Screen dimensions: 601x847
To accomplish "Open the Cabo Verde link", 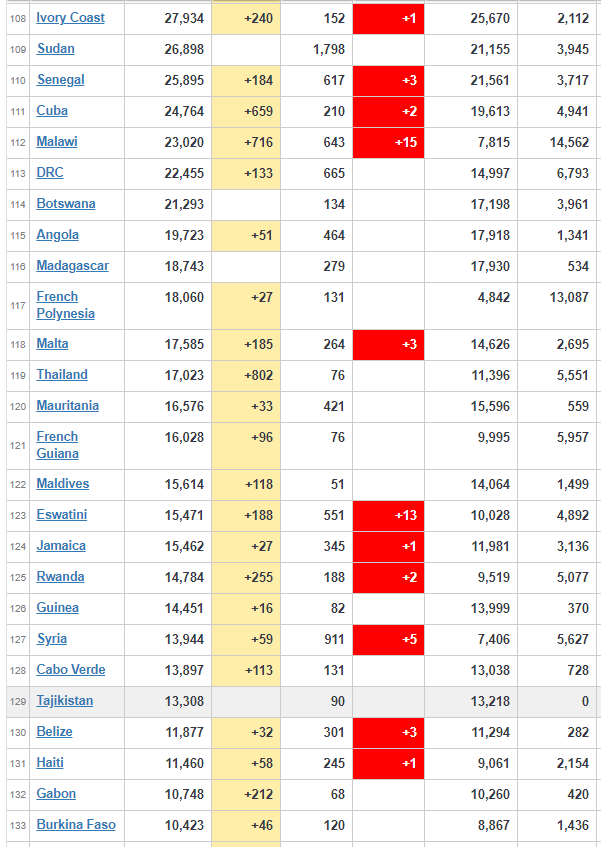I will (x=71, y=670).
